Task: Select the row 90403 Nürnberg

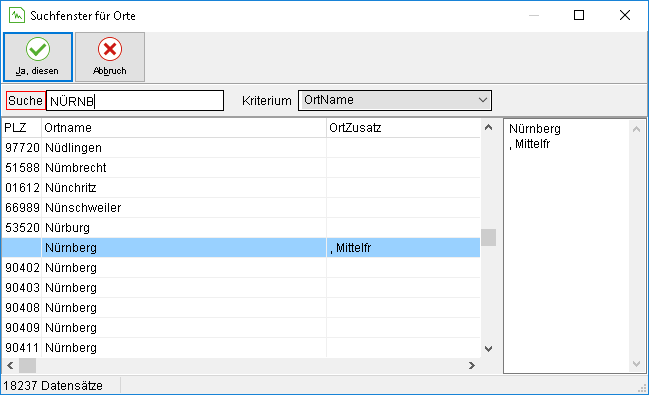Action: point(241,288)
